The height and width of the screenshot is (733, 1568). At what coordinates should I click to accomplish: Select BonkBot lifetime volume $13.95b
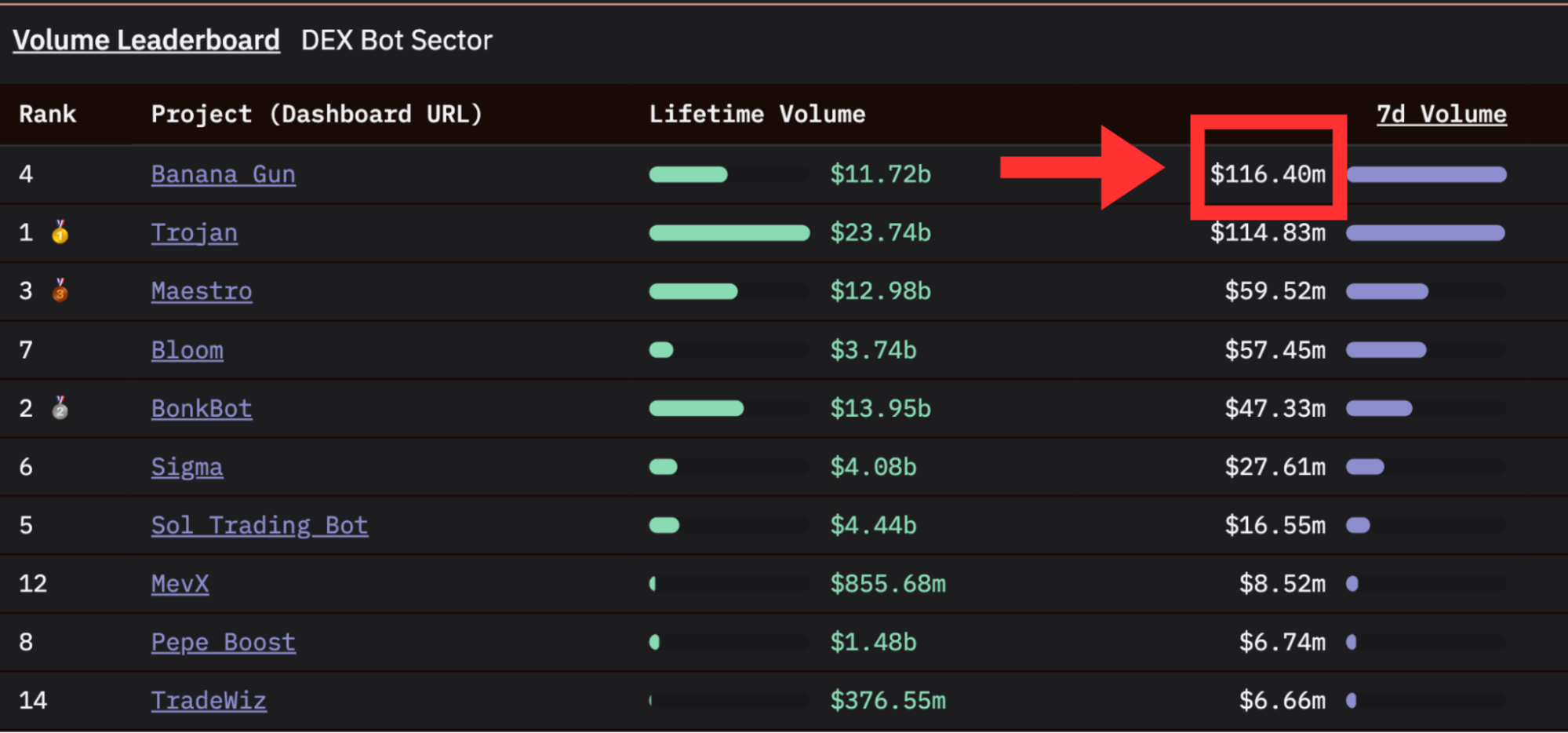click(880, 408)
